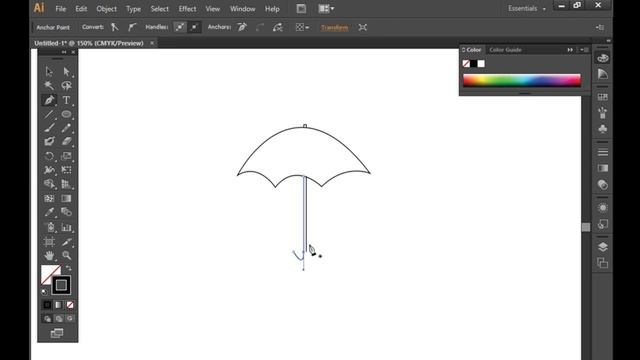The width and height of the screenshot is (640, 360).
Task: Select the Pen tool
Action: tap(49, 100)
